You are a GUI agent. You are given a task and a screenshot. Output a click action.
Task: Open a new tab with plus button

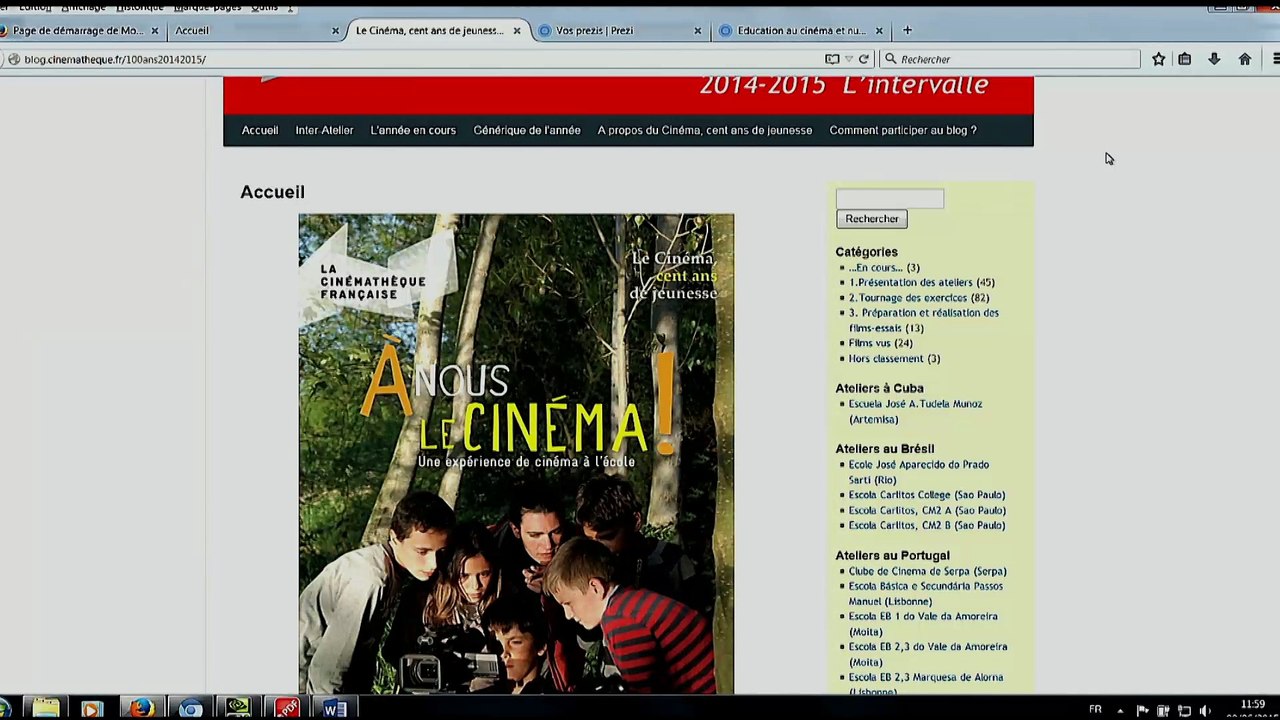pos(907,30)
